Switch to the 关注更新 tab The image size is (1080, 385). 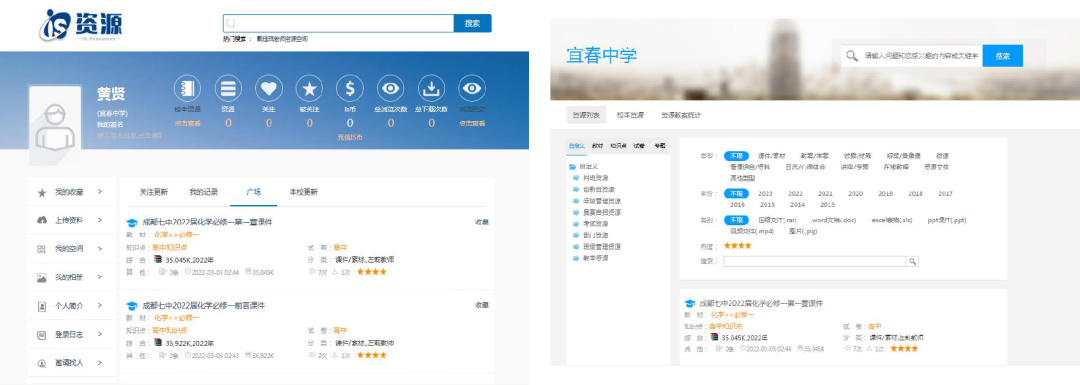click(154, 192)
